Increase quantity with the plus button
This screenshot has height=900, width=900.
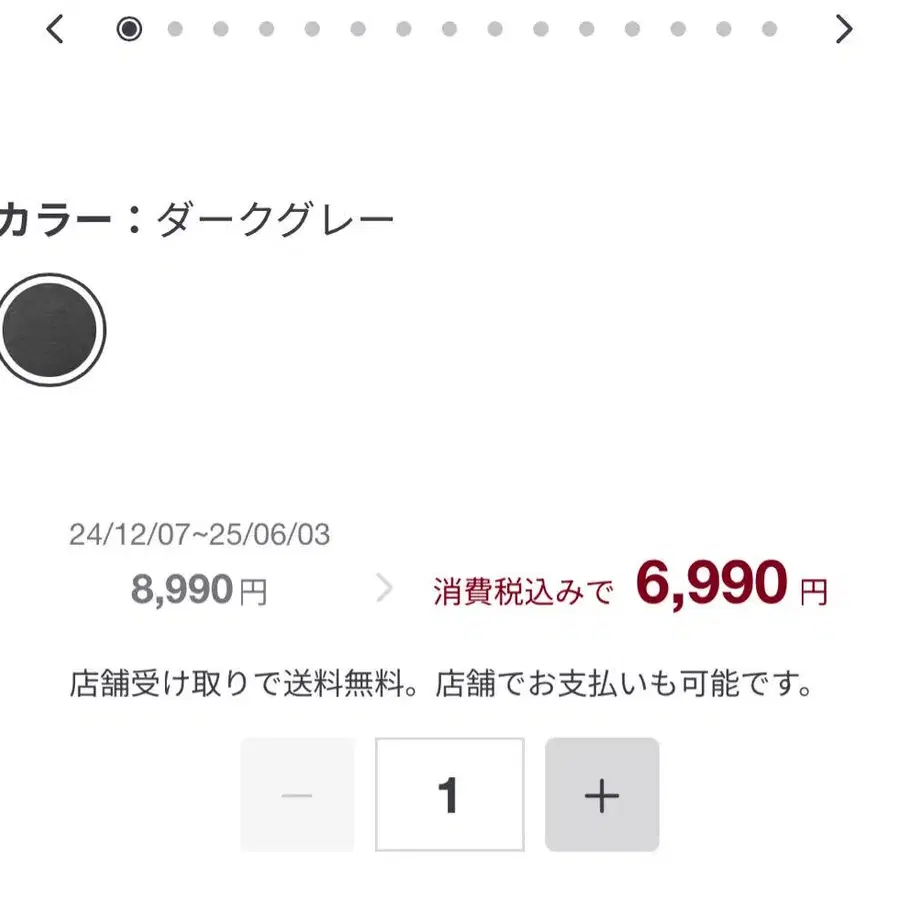[x=602, y=795]
